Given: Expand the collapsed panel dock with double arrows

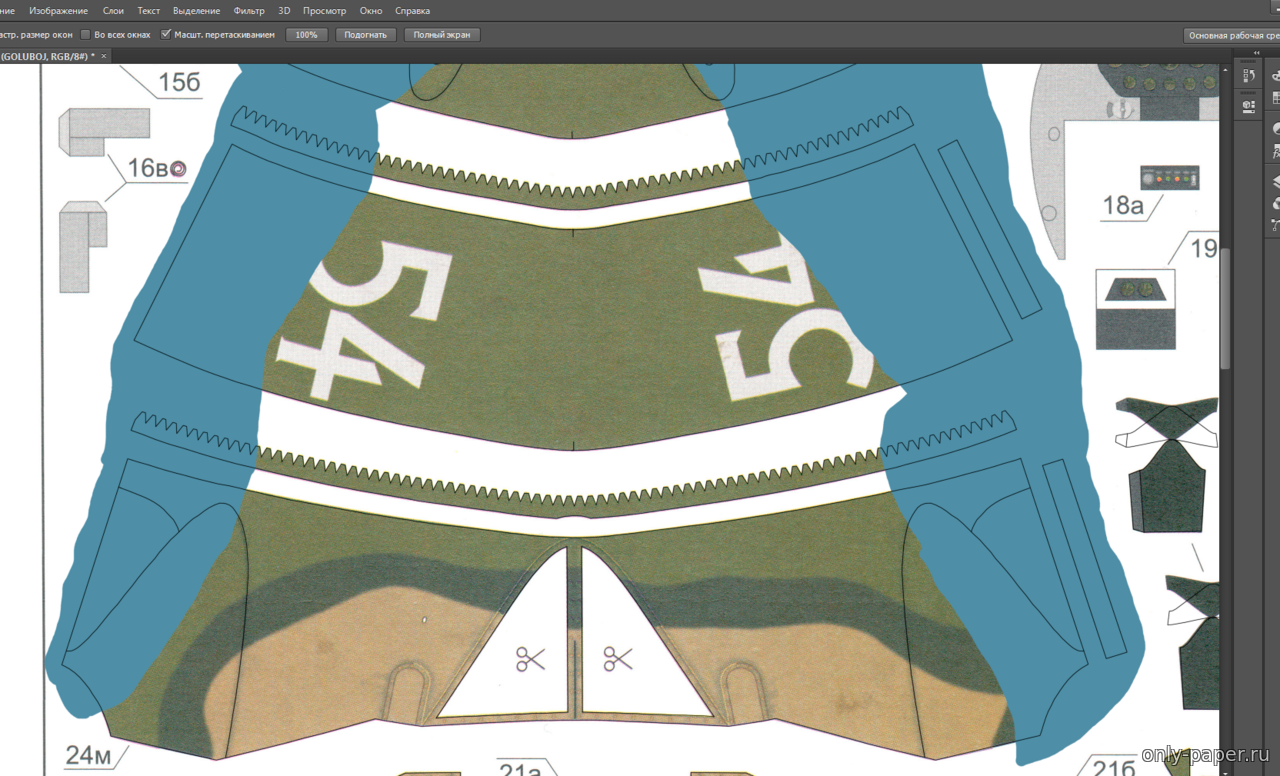Looking at the screenshot, I should pyautogui.click(x=1256, y=53).
